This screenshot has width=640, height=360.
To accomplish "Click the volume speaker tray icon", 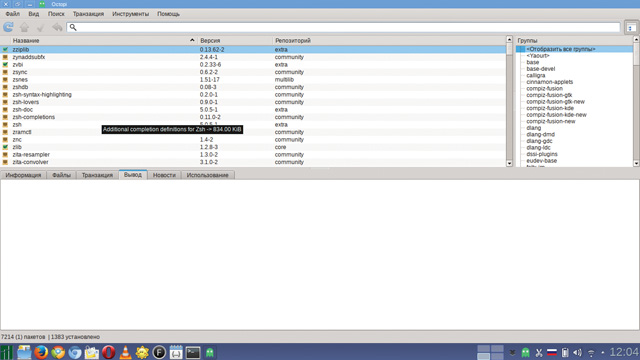I will point(577,352).
